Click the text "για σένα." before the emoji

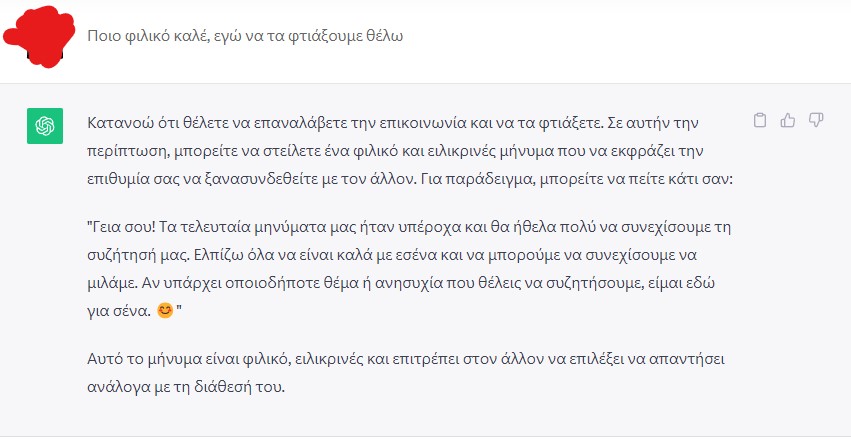[119, 311]
